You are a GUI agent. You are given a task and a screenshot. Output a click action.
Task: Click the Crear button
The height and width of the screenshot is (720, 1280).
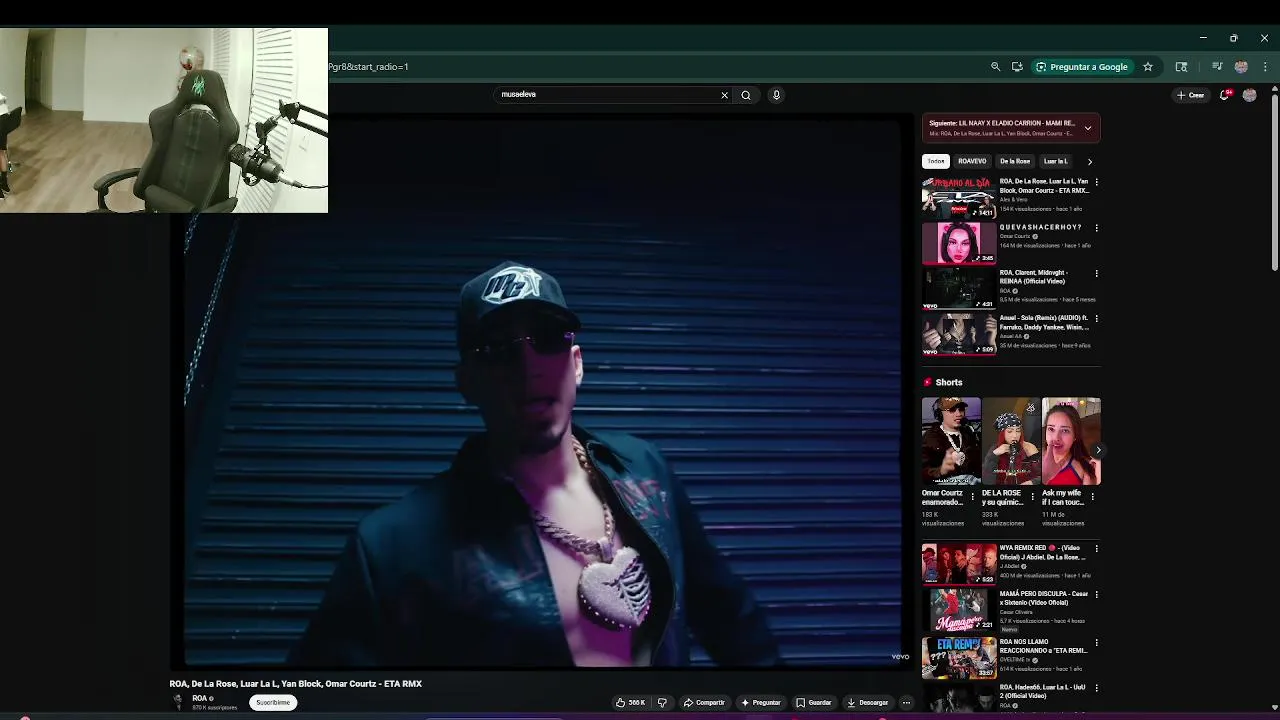click(1190, 95)
